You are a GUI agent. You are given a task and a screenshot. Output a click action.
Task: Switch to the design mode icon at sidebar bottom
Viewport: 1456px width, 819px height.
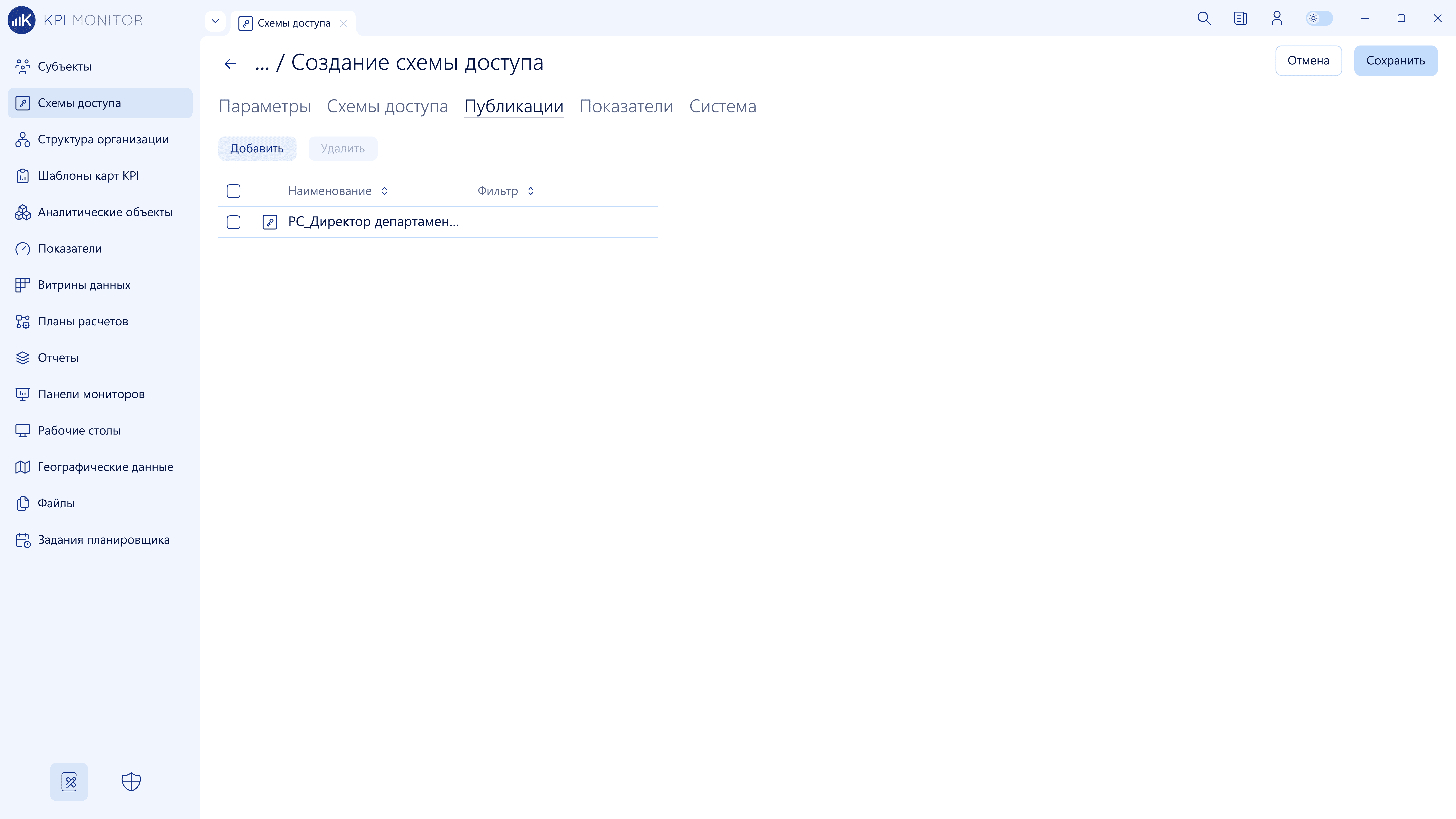69,782
